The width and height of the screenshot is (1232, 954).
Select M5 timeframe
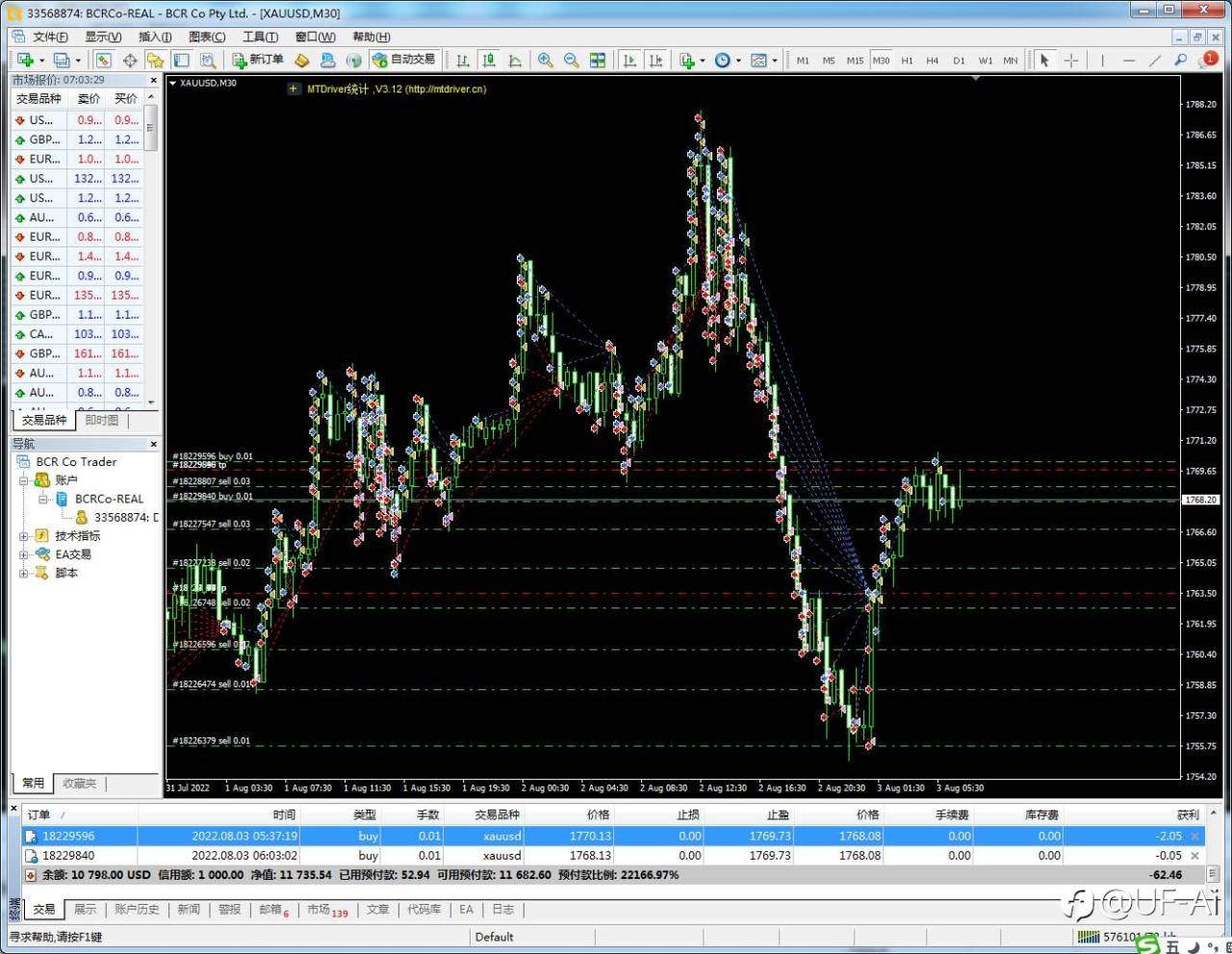(x=829, y=60)
